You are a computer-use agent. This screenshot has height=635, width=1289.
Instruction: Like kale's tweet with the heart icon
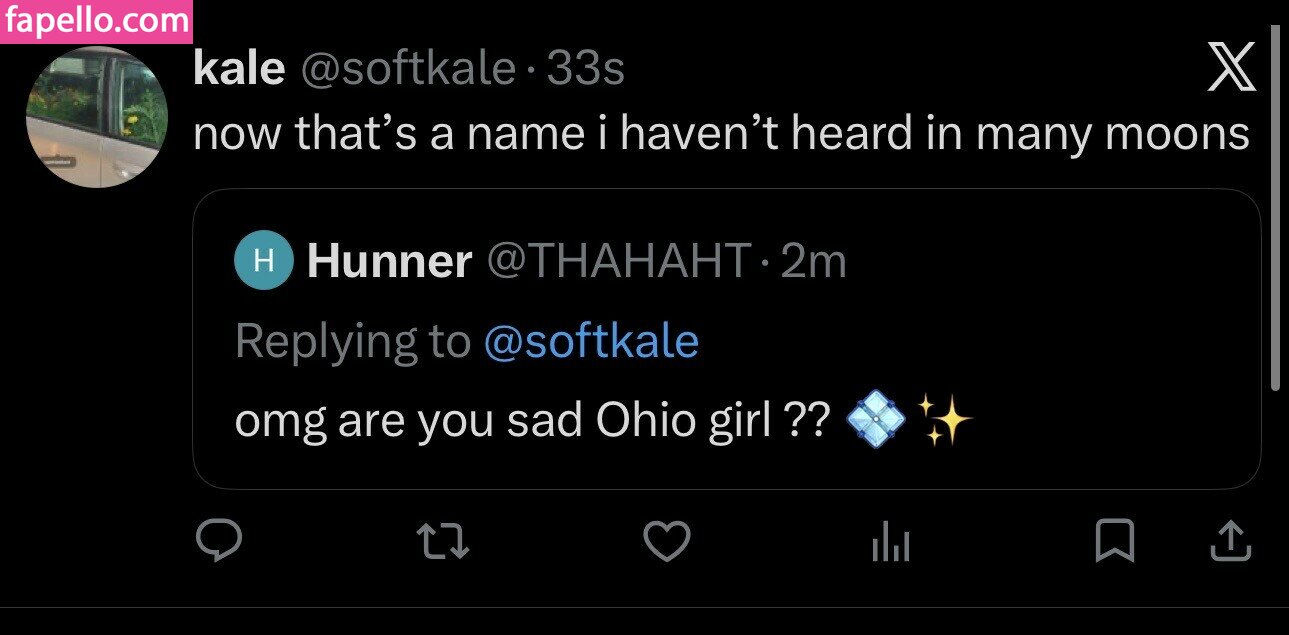click(666, 543)
